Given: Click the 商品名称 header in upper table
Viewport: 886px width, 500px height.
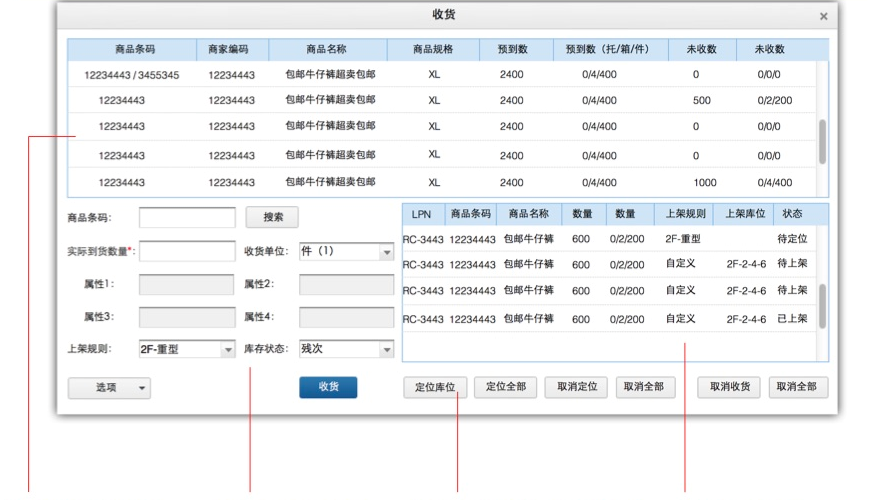Looking at the screenshot, I should point(326,49).
